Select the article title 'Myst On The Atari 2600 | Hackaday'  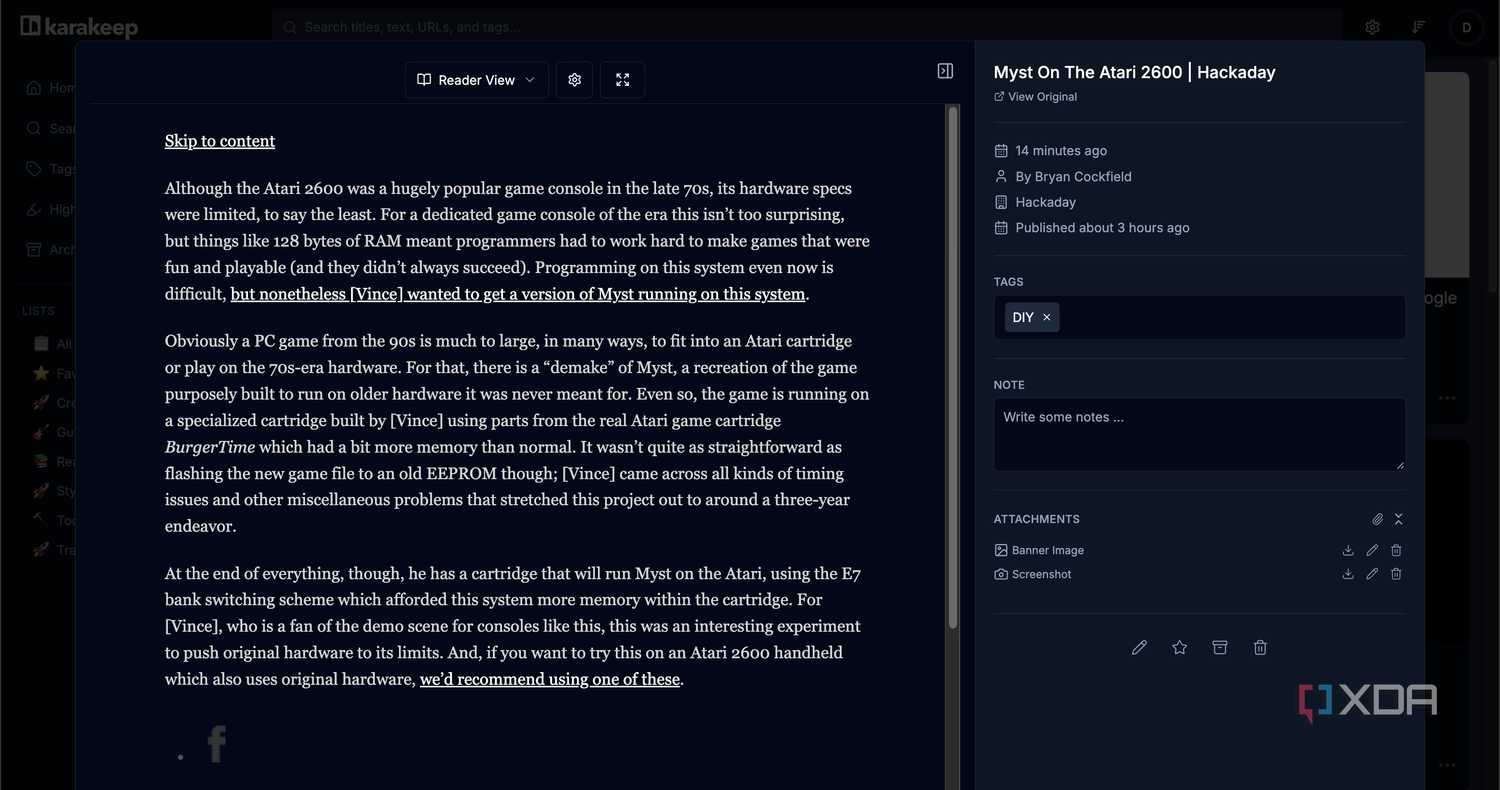tap(1134, 72)
